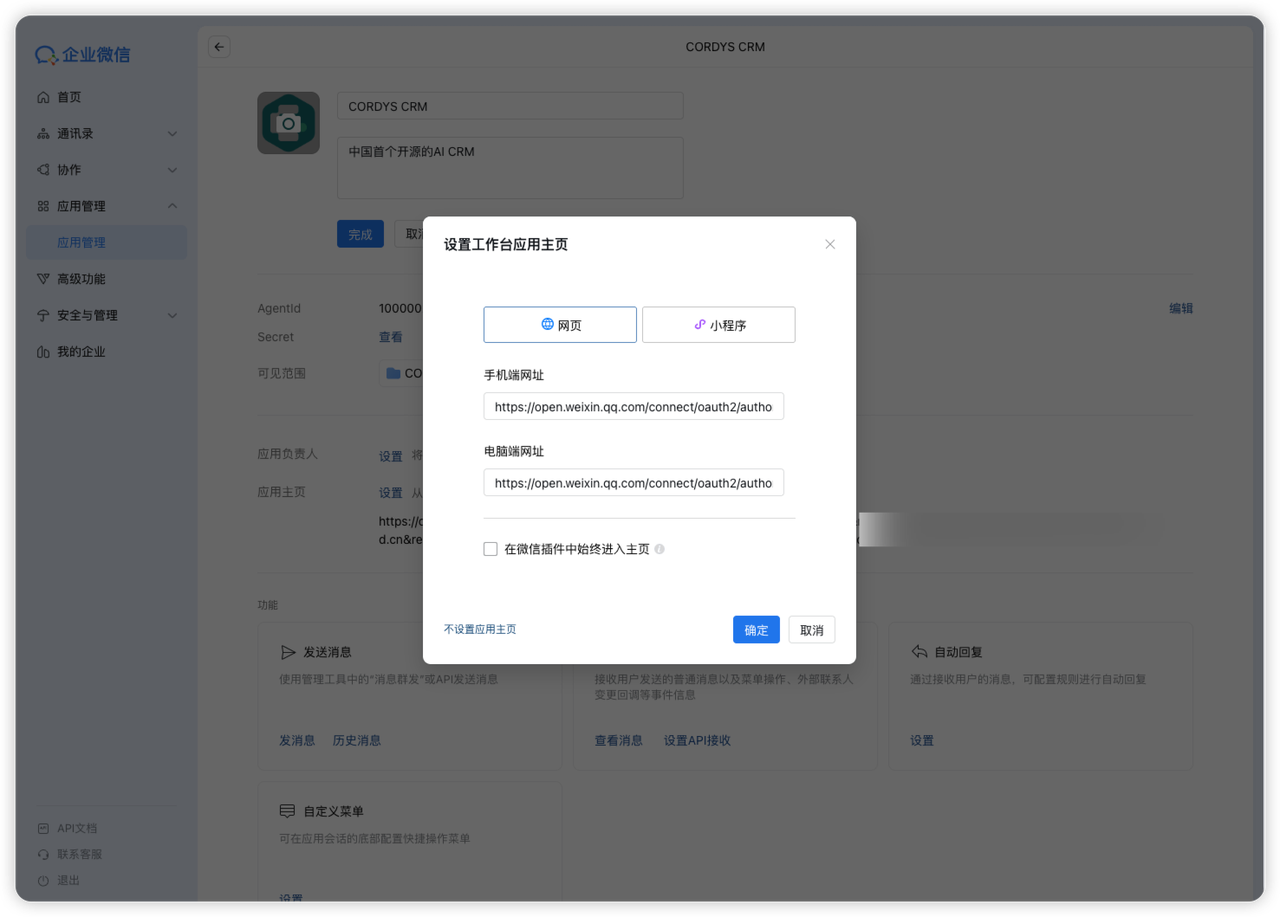Click 退出 to log out
Viewport: 1280px width, 917px height.
68,880
